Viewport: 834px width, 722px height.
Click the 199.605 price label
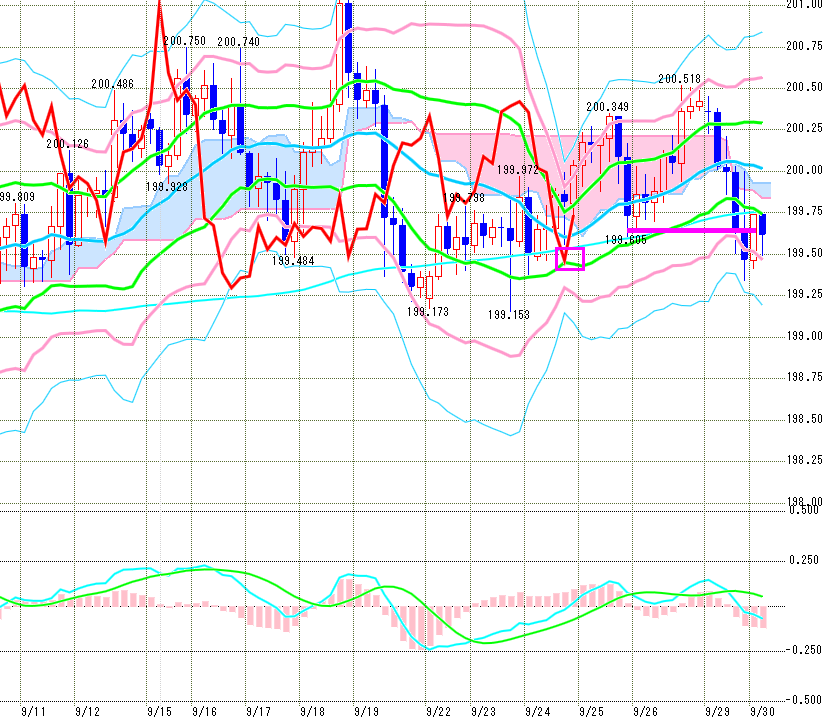[x=626, y=240]
